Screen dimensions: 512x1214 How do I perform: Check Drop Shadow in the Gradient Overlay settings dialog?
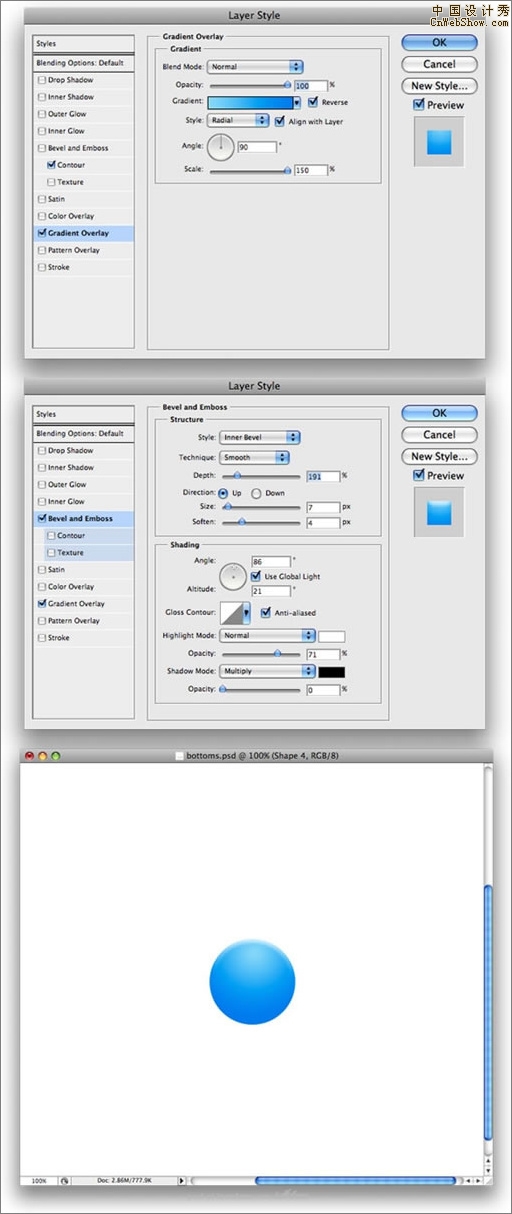click(x=41, y=80)
